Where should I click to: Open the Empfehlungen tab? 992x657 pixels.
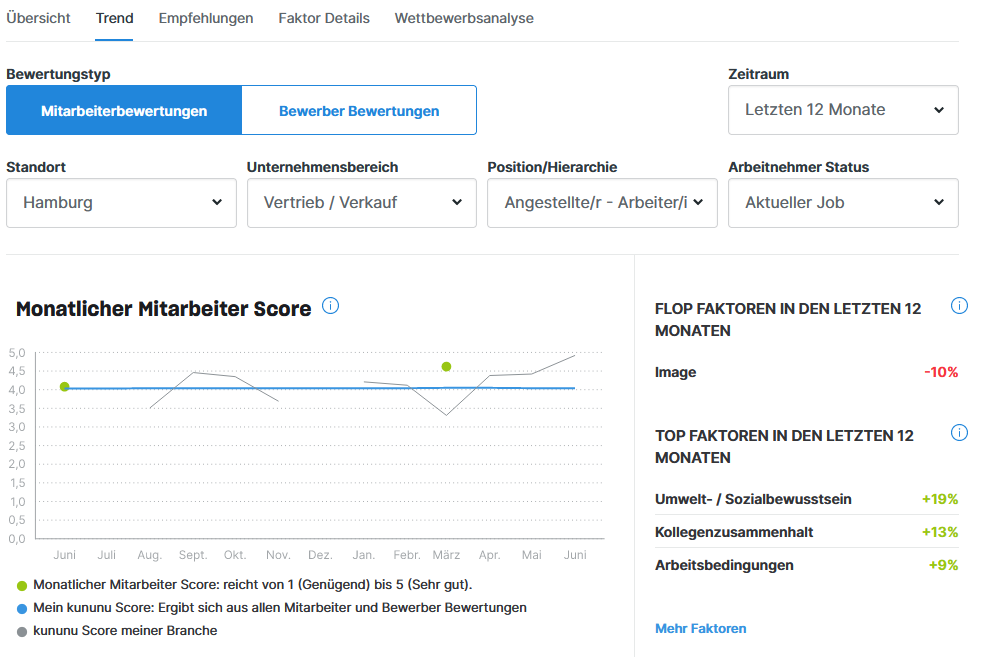click(206, 18)
